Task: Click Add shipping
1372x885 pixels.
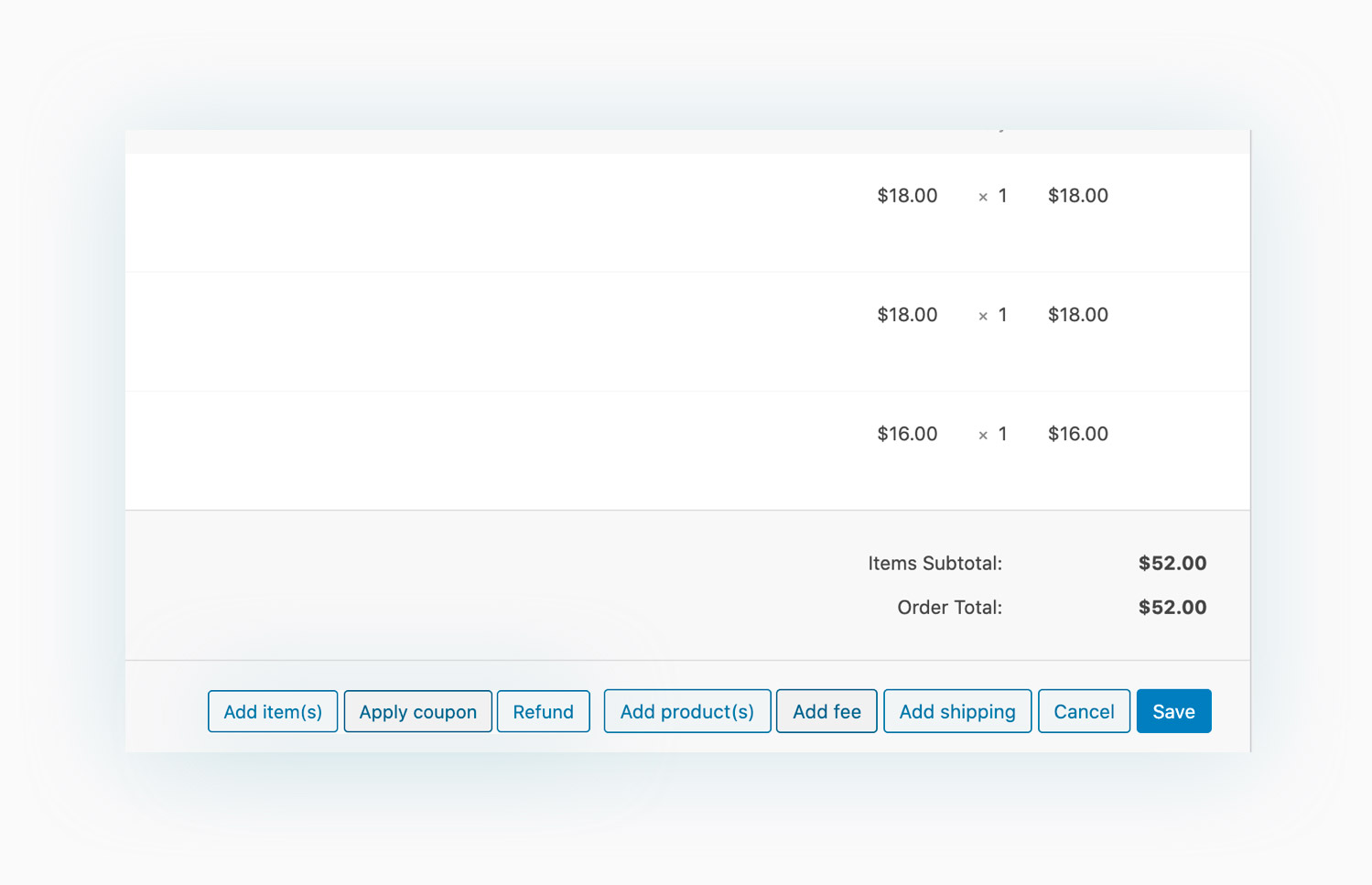Action: tap(956, 711)
